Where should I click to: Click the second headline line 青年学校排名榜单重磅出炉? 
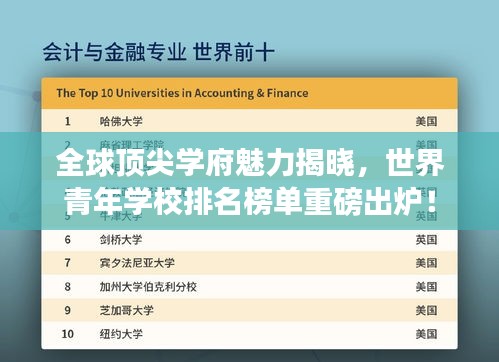click(x=249, y=200)
